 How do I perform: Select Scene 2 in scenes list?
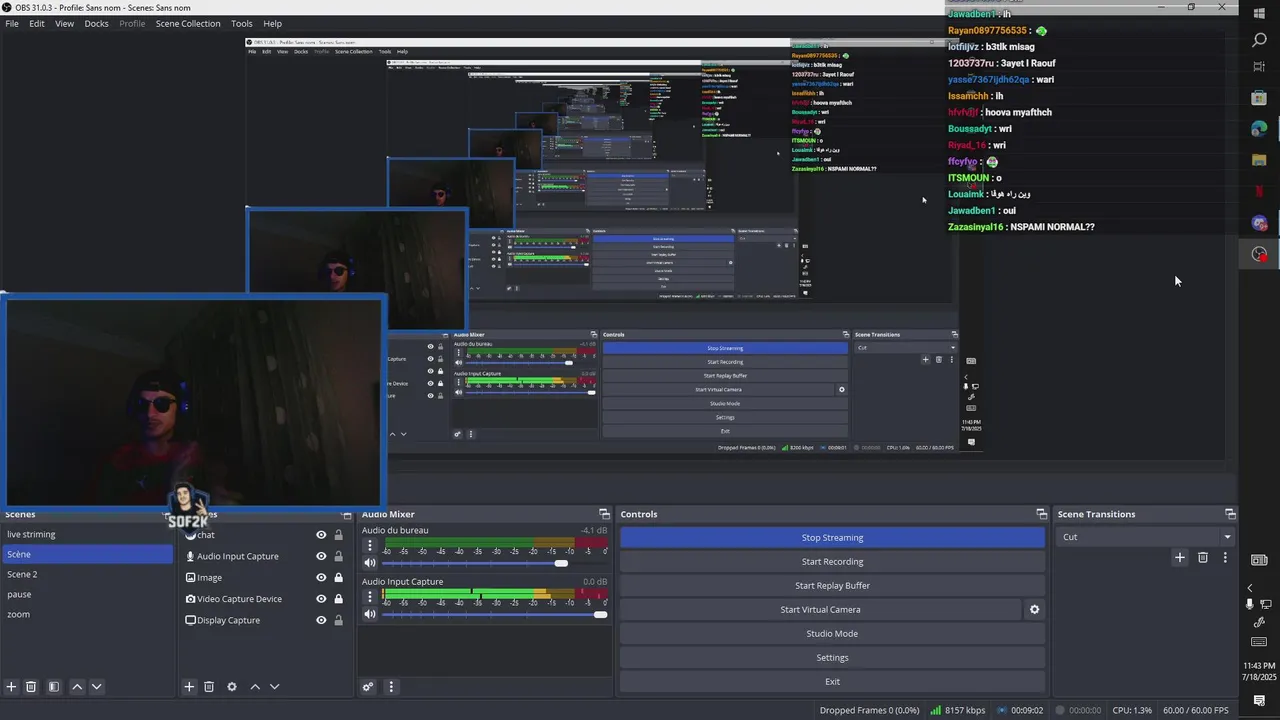(87, 575)
